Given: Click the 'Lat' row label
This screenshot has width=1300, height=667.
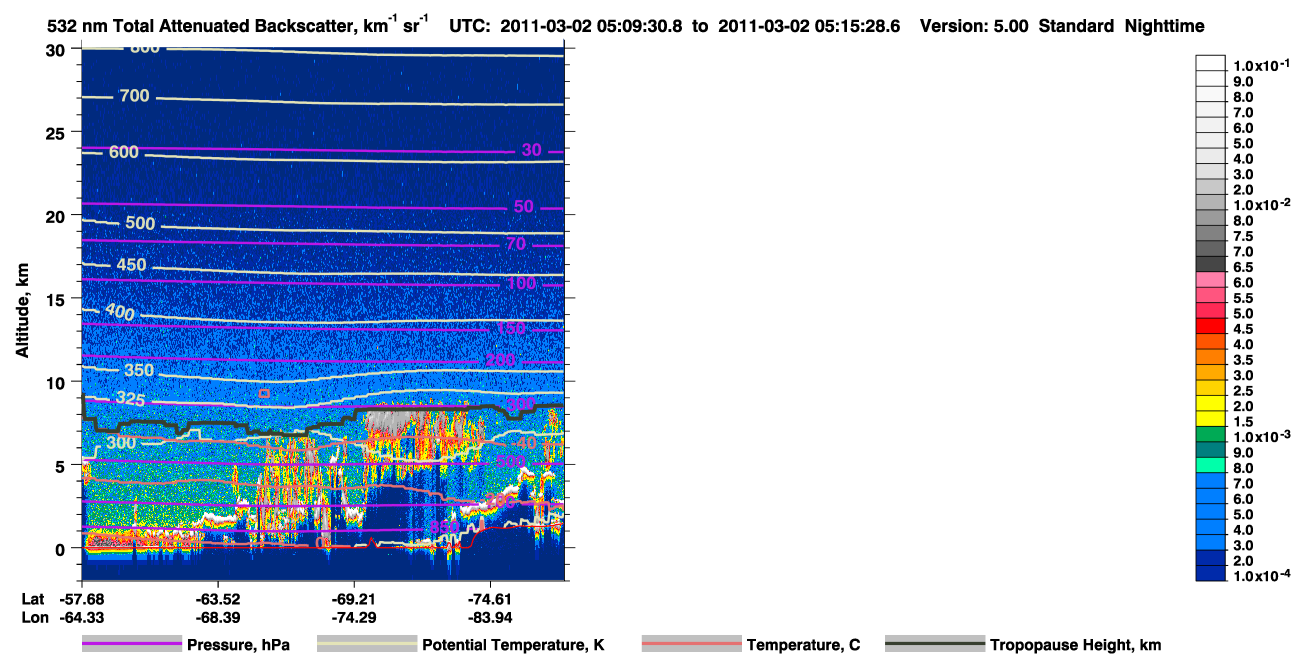Looking at the screenshot, I should pyautogui.click(x=33, y=600).
